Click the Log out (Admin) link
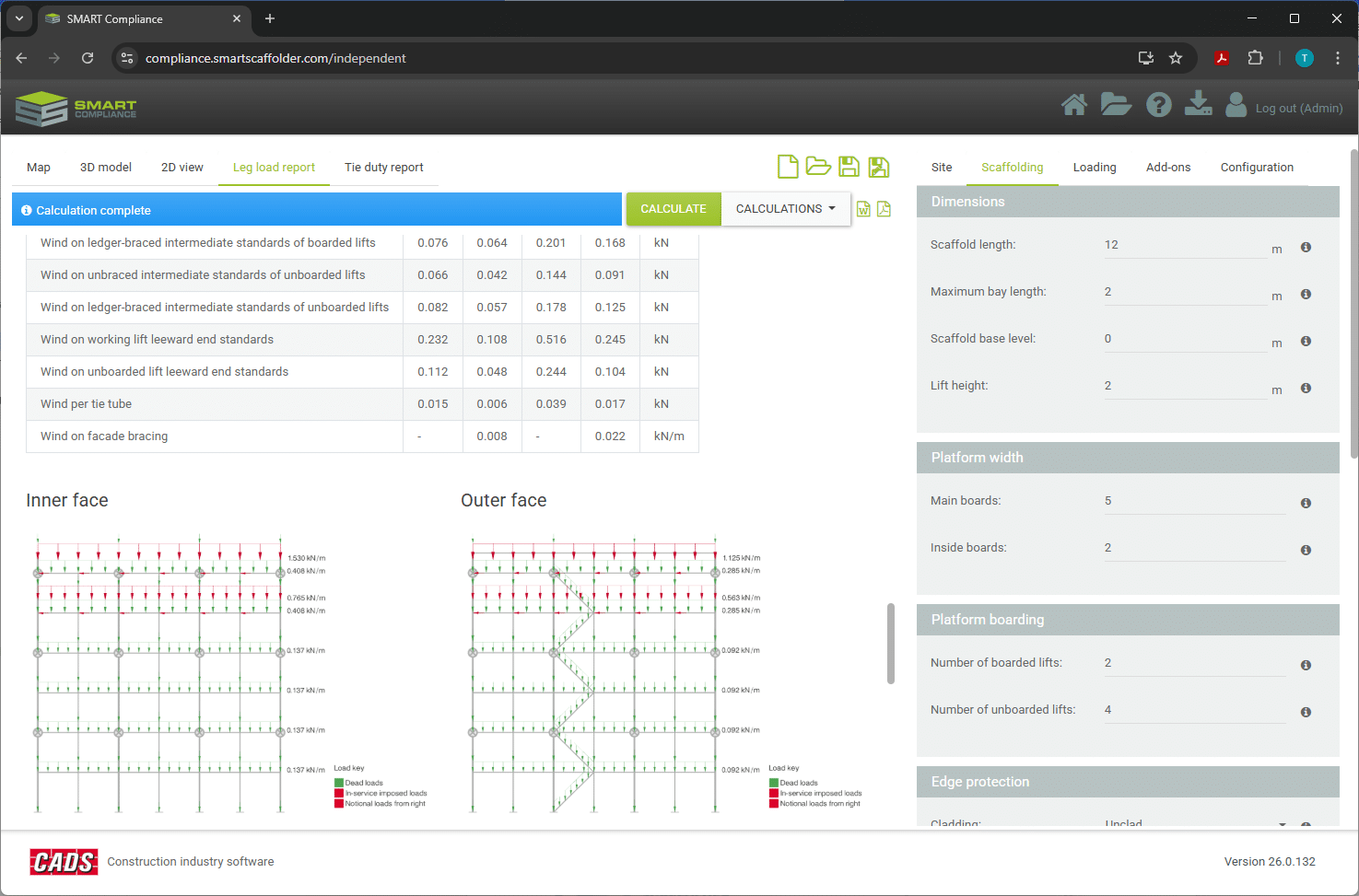The image size is (1359, 896). [1298, 109]
